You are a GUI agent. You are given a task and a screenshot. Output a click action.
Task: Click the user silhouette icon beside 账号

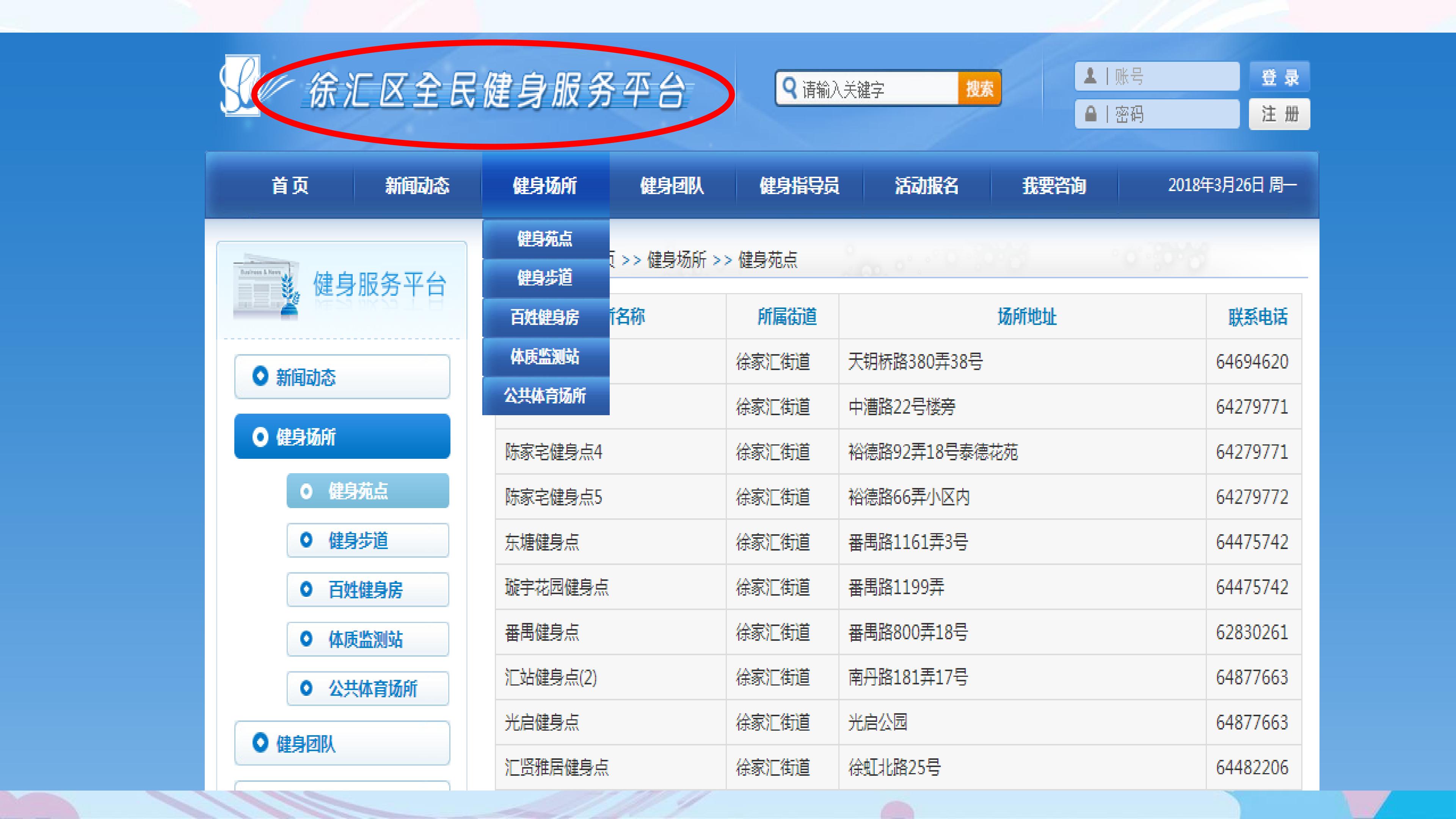click(x=1090, y=76)
